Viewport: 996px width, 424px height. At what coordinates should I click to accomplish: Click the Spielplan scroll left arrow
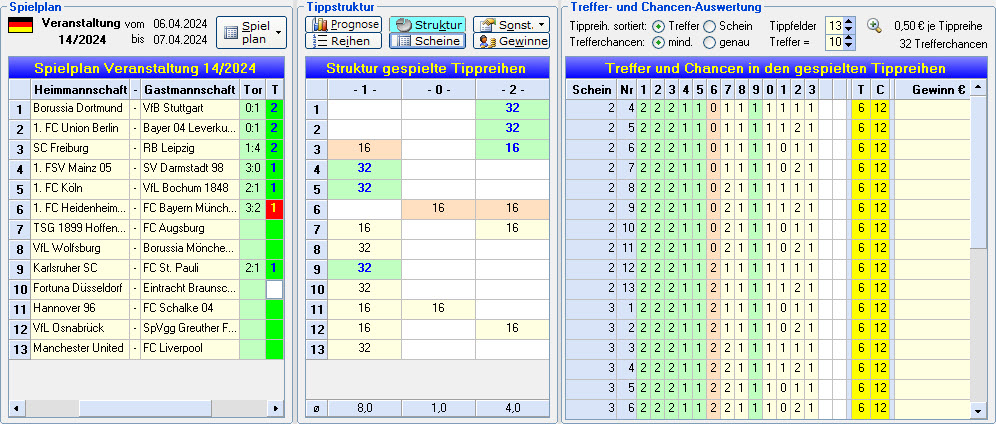(x=16, y=407)
